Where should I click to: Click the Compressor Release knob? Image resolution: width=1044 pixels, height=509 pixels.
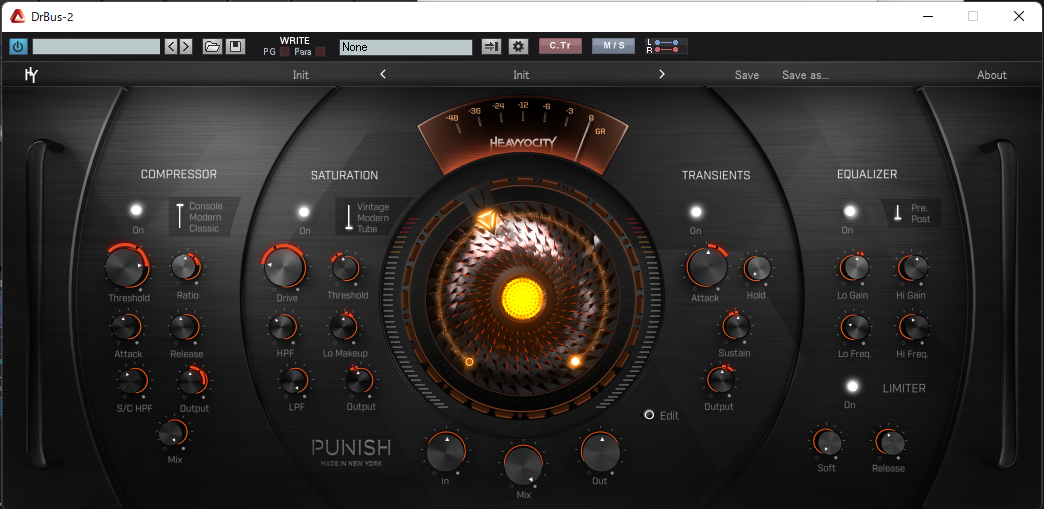[184, 327]
